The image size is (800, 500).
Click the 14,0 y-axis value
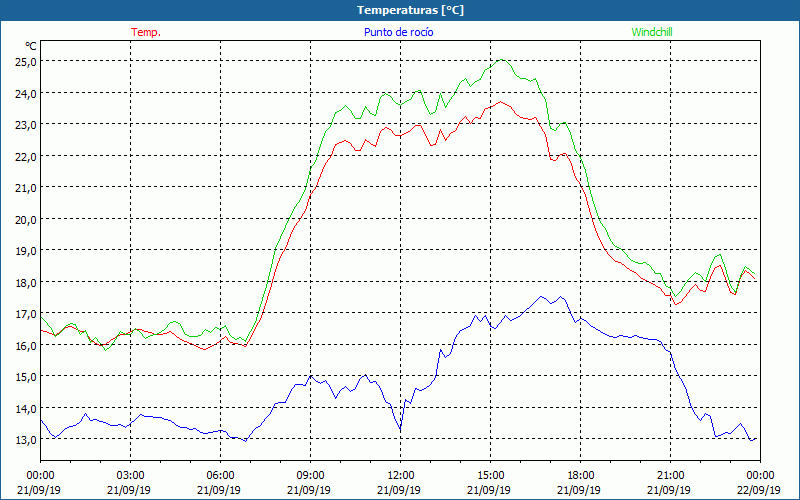(26, 408)
